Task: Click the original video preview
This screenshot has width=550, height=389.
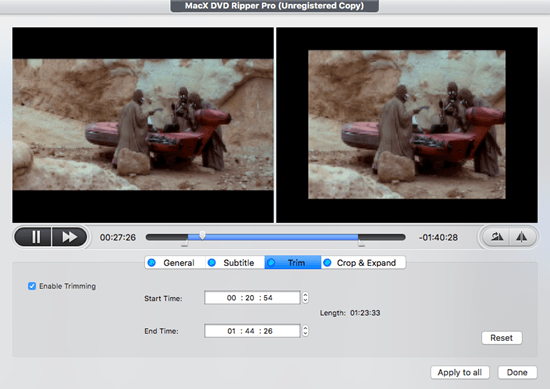Action: click(x=143, y=125)
